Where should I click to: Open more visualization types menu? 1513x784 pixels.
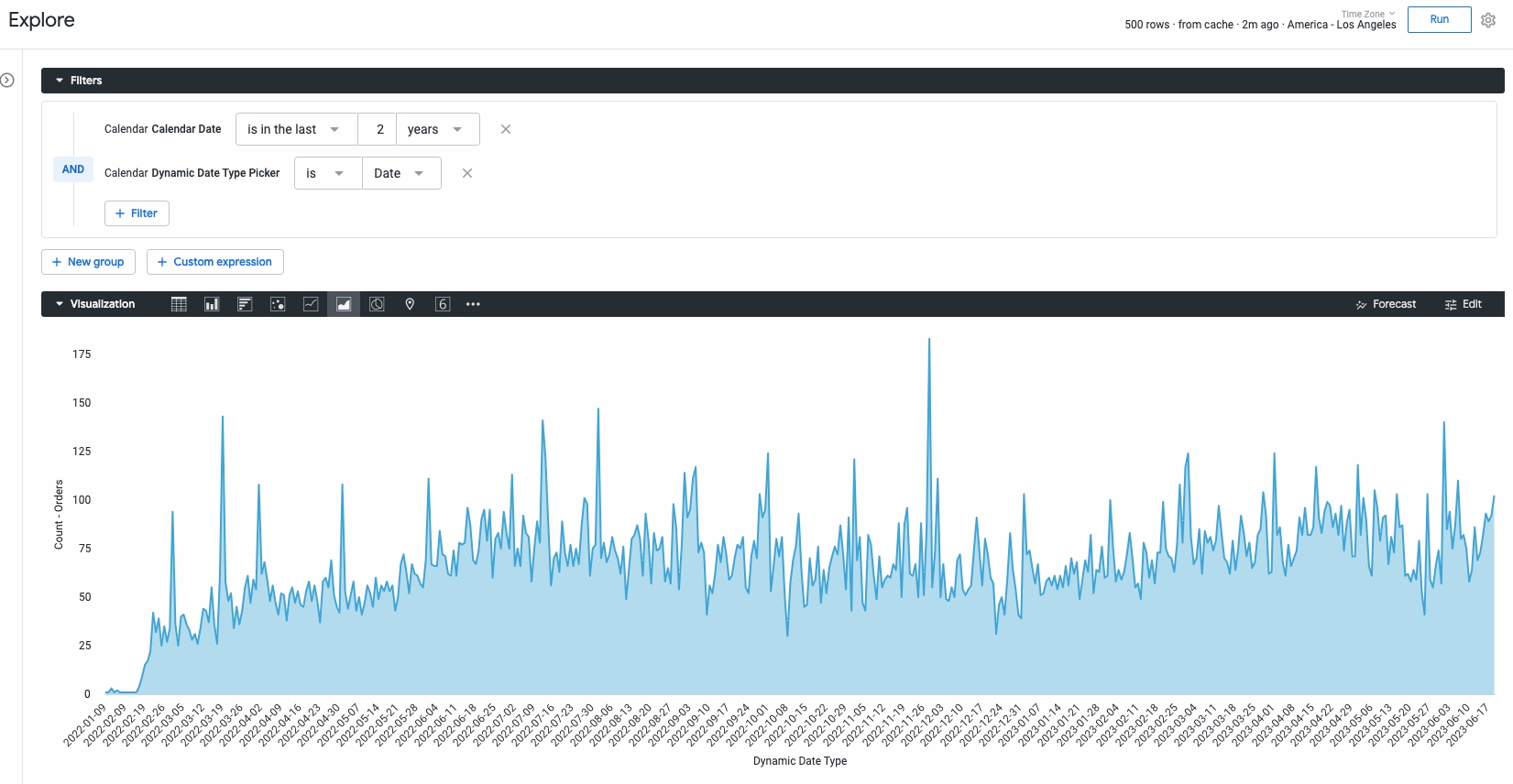point(473,304)
